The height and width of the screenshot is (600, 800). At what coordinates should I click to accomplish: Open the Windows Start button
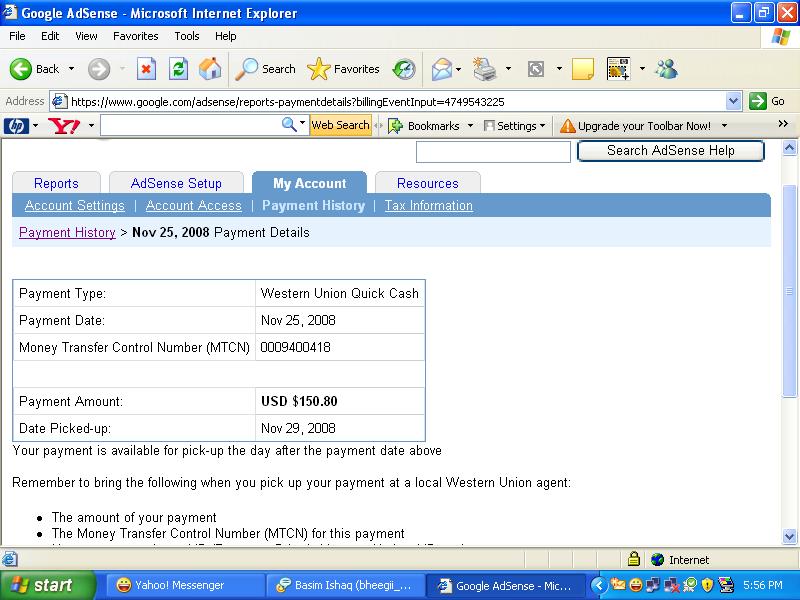pos(47,585)
